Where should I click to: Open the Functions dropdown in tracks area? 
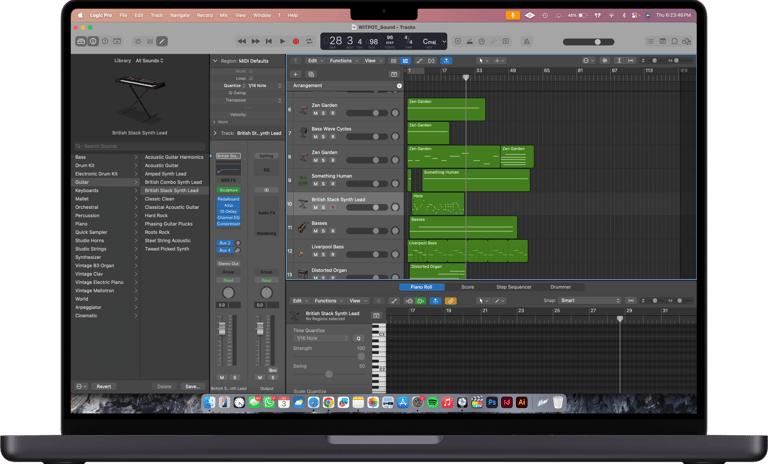pos(342,61)
